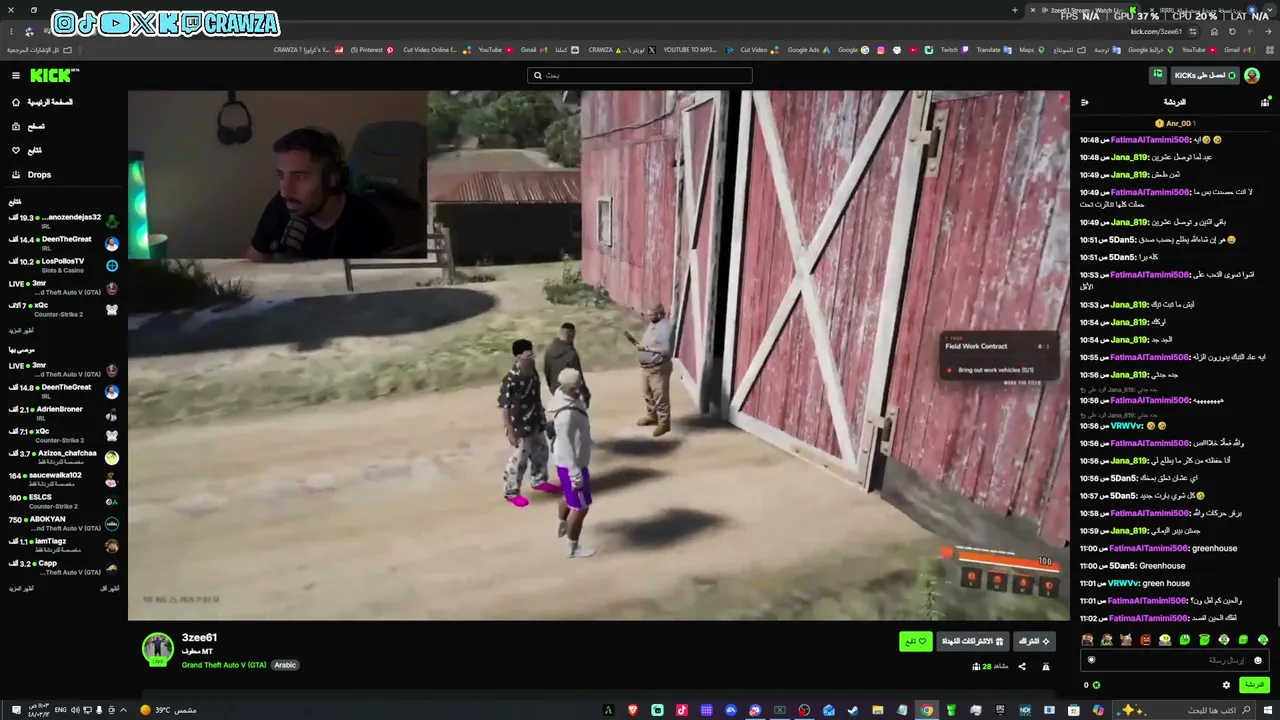Image resolution: width=1280 pixels, height=720 pixels.
Task: Click FatimaAlTamimi506 username in greenhouse message
Action: click(1150, 548)
